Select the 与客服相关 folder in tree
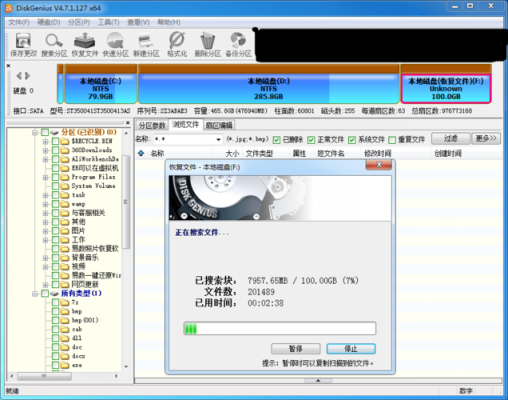The width and height of the screenshot is (508, 400). pos(88,213)
